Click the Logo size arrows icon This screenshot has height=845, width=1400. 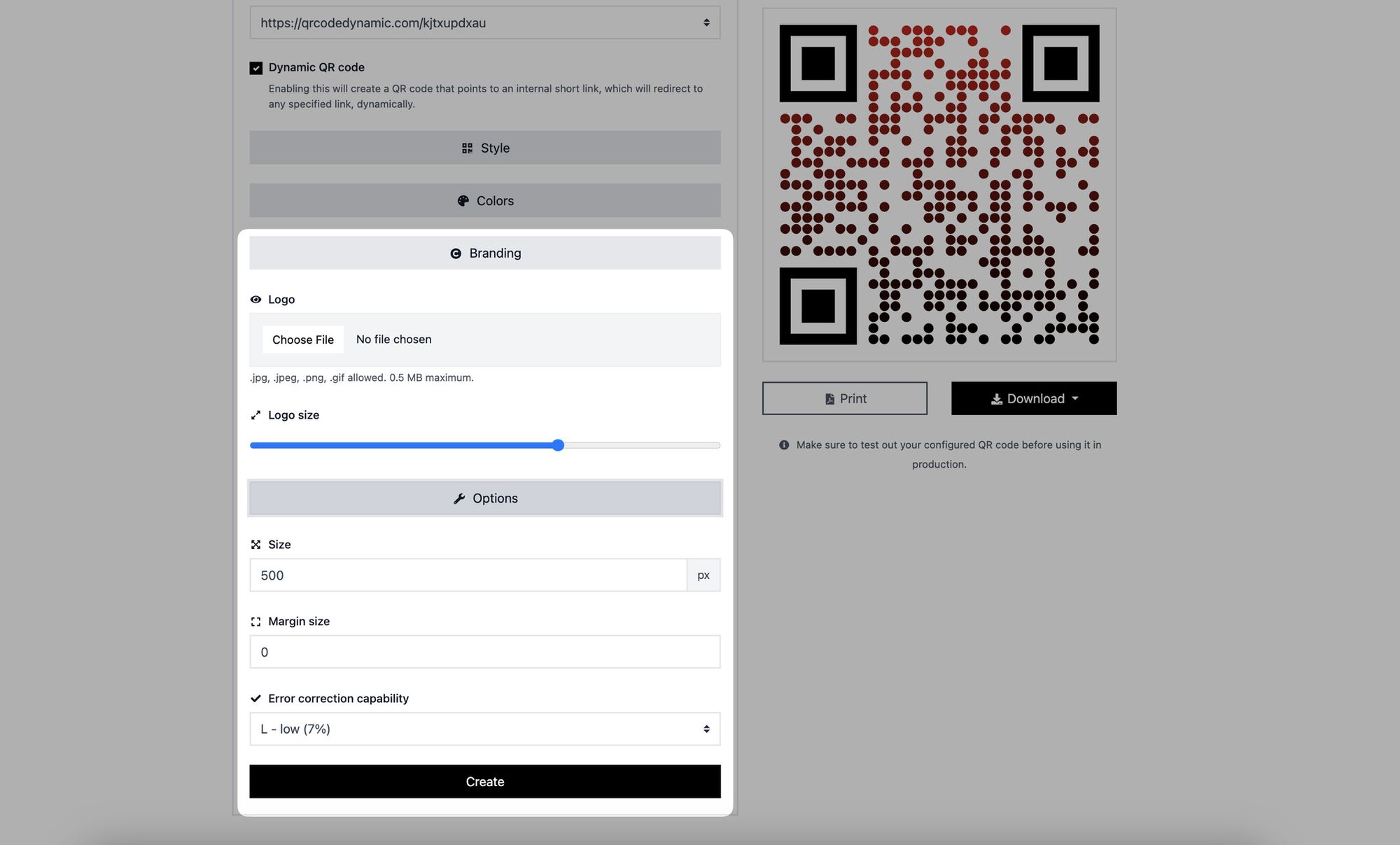[x=255, y=415]
